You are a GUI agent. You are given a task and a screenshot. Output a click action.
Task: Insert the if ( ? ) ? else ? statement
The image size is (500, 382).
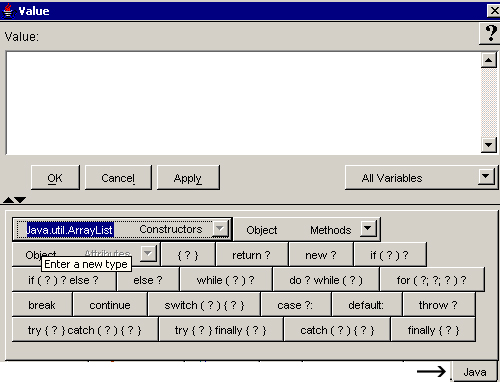point(64,280)
